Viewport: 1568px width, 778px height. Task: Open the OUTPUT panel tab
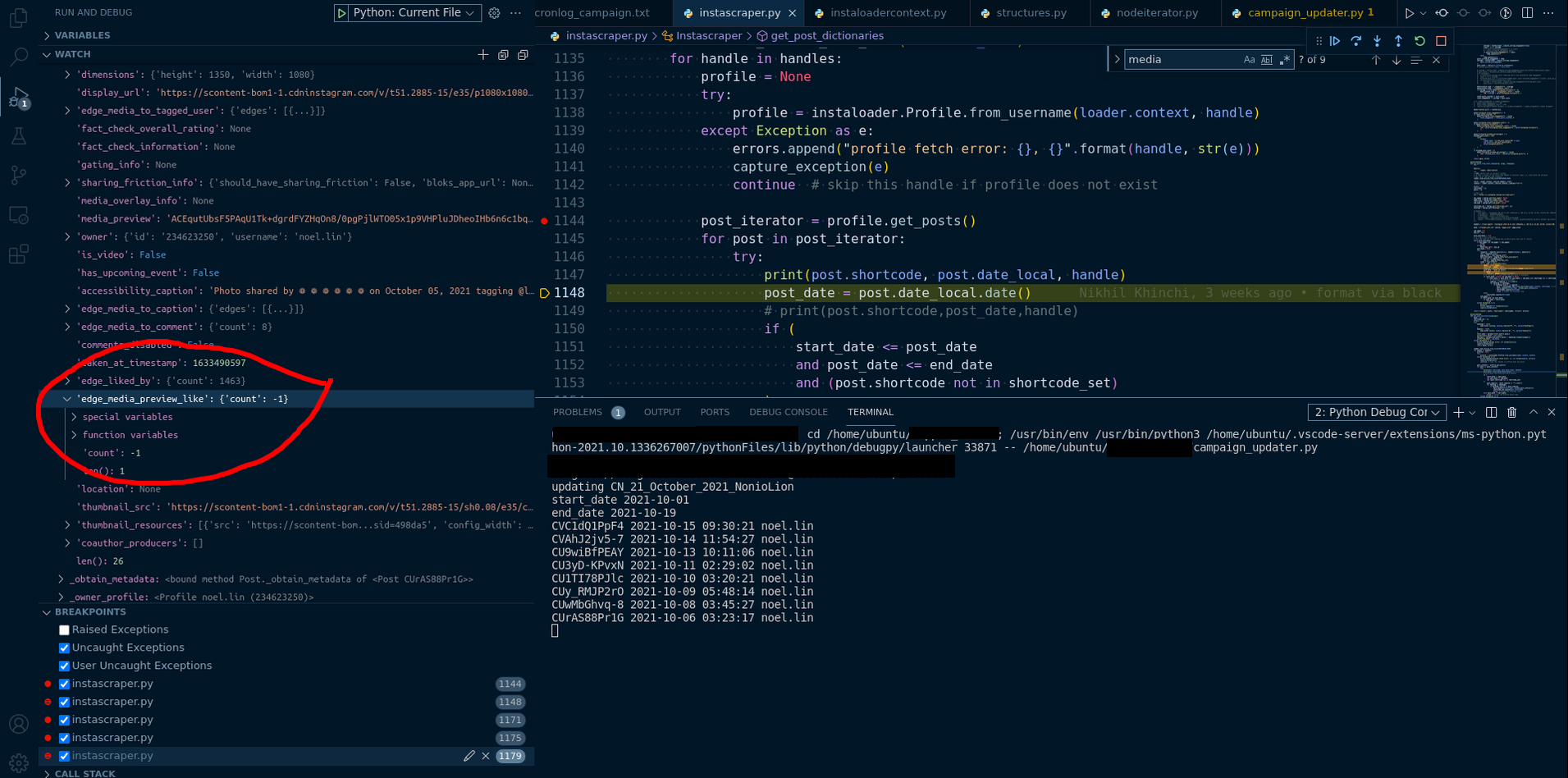point(662,413)
